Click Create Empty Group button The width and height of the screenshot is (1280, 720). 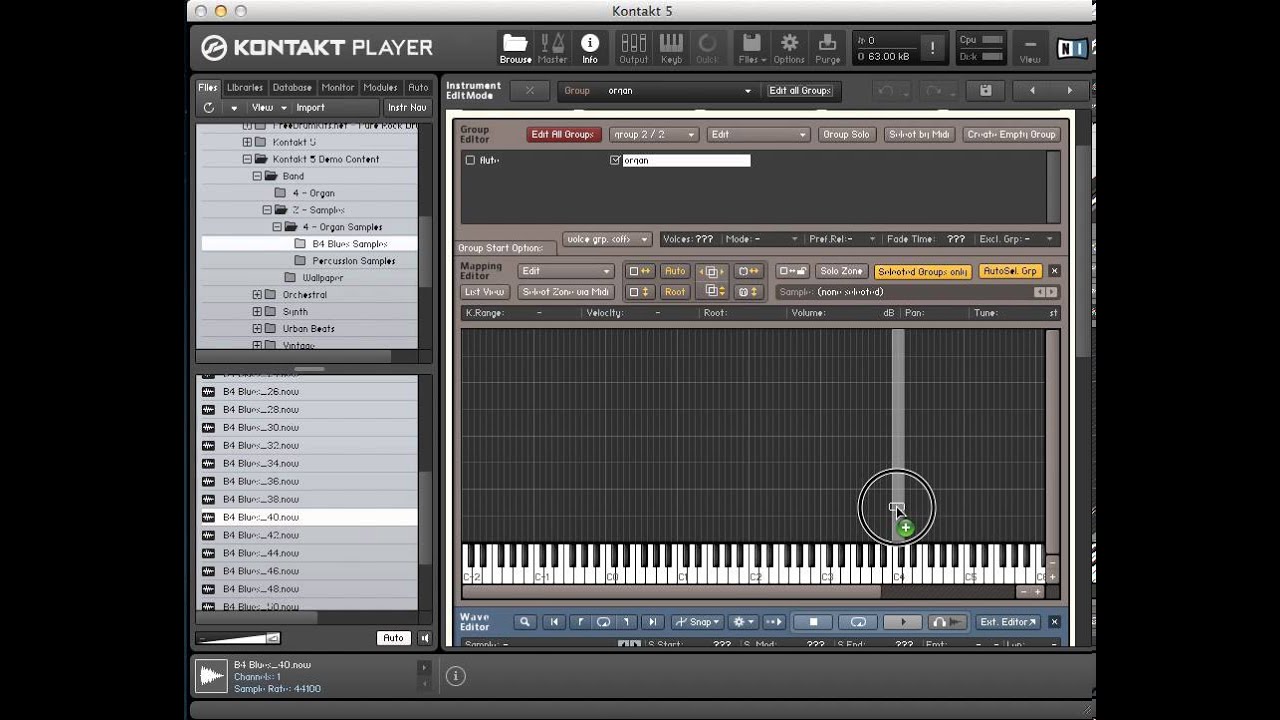coord(1011,134)
